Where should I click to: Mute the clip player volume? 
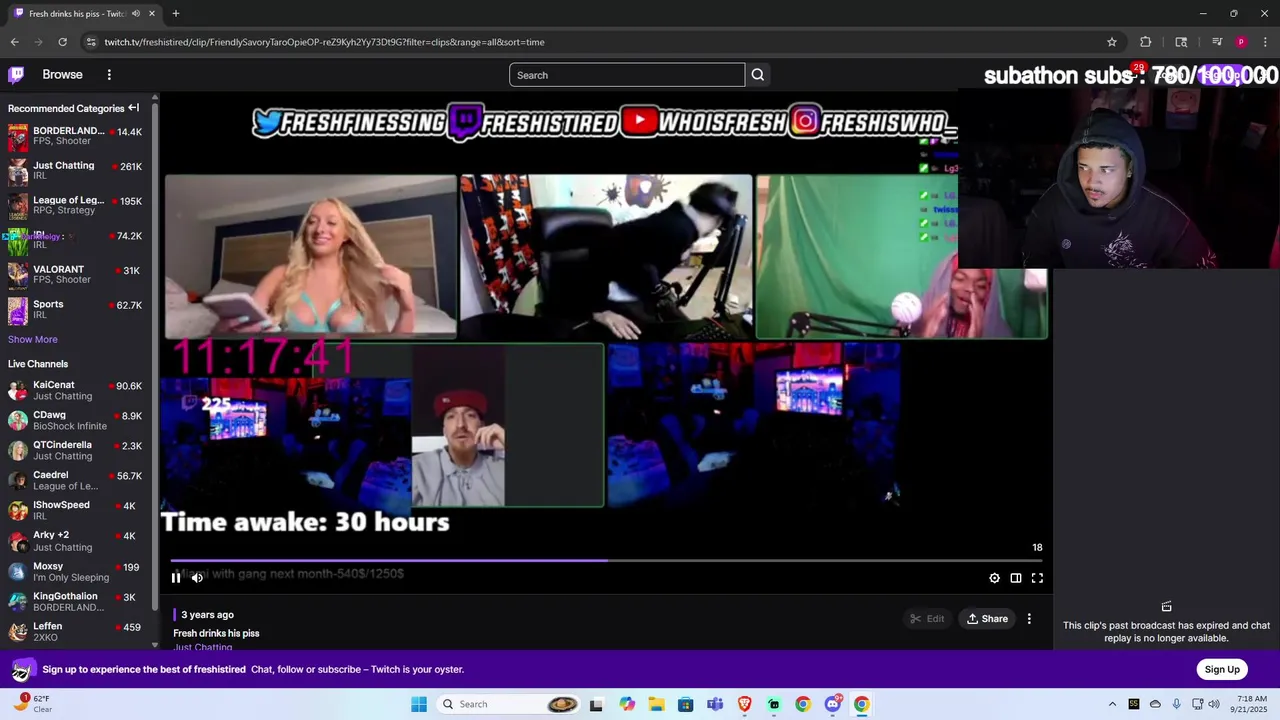click(x=197, y=577)
